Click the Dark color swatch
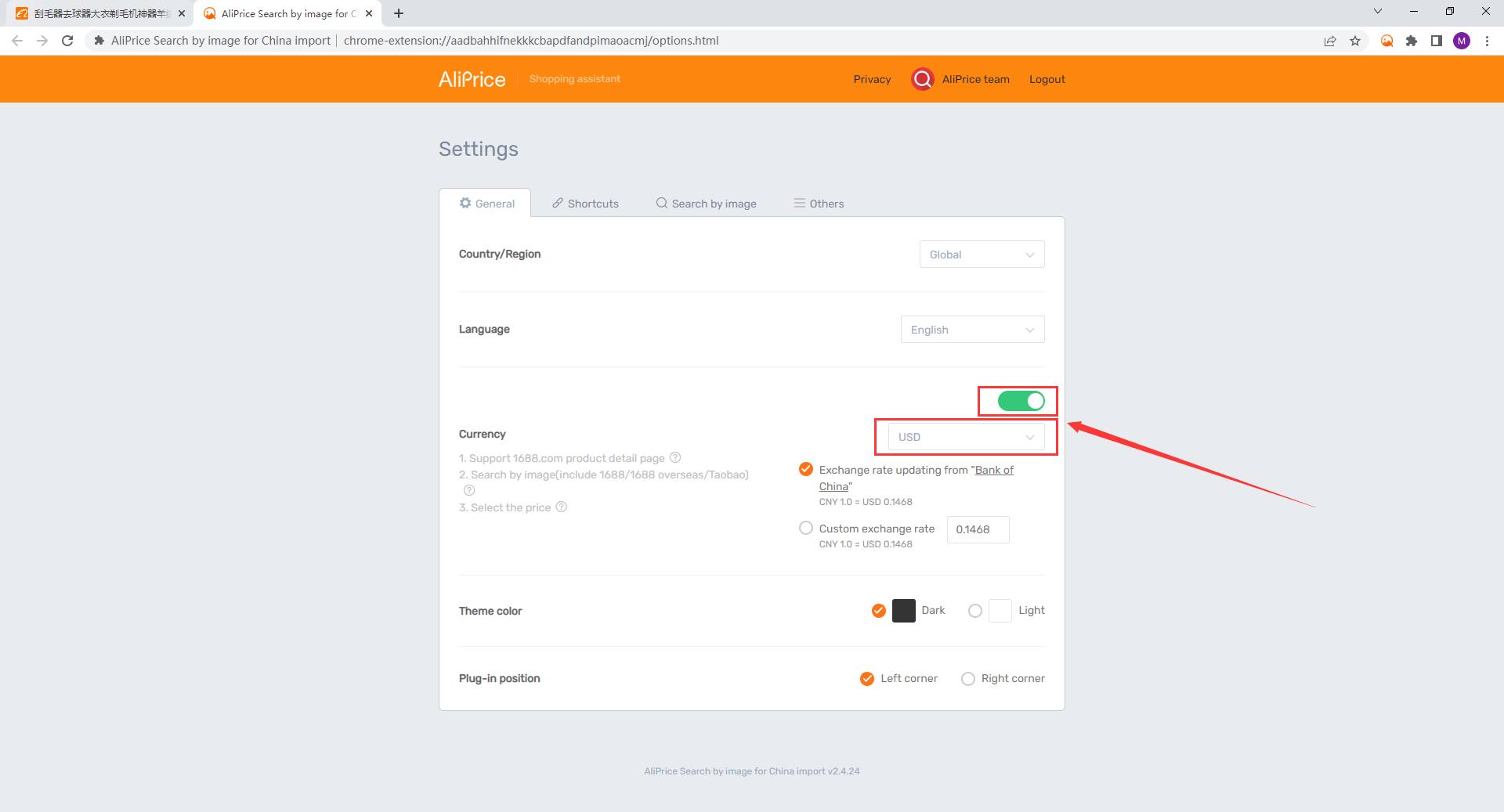Screen dimensions: 1504x812 point(903,611)
